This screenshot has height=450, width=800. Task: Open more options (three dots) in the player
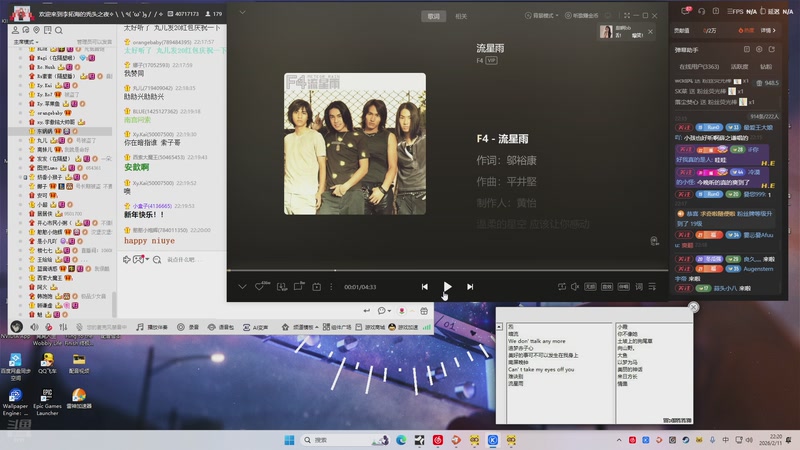pyautogui.click(x=331, y=287)
